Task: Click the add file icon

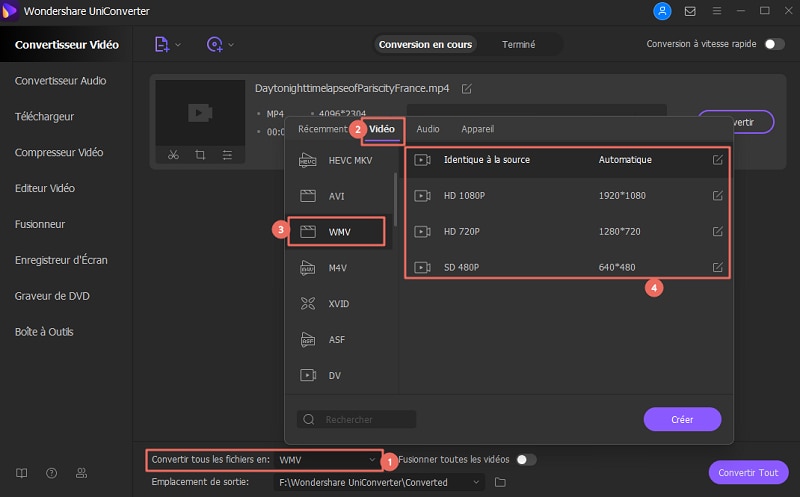Action: (161, 44)
